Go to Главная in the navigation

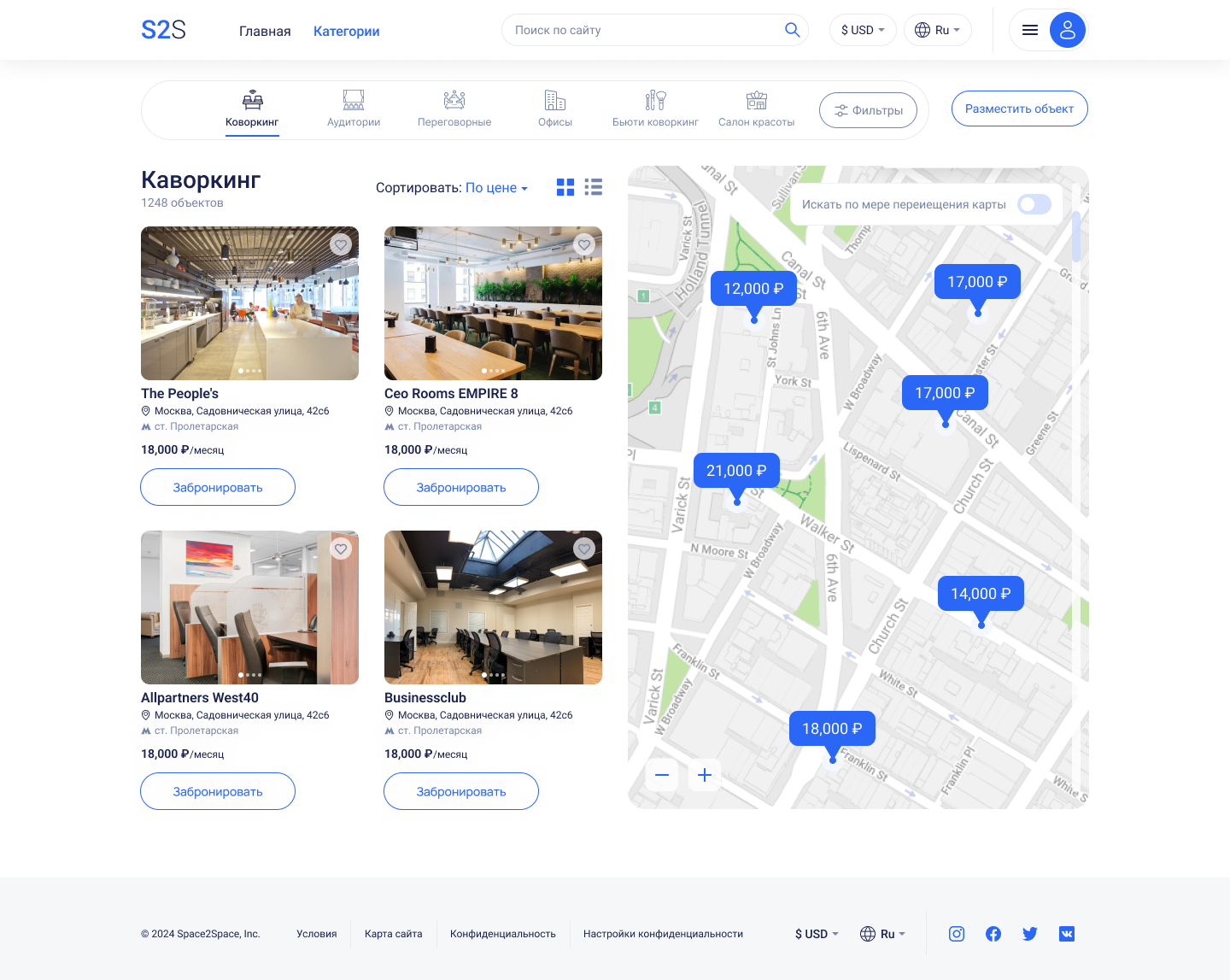point(265,31)
